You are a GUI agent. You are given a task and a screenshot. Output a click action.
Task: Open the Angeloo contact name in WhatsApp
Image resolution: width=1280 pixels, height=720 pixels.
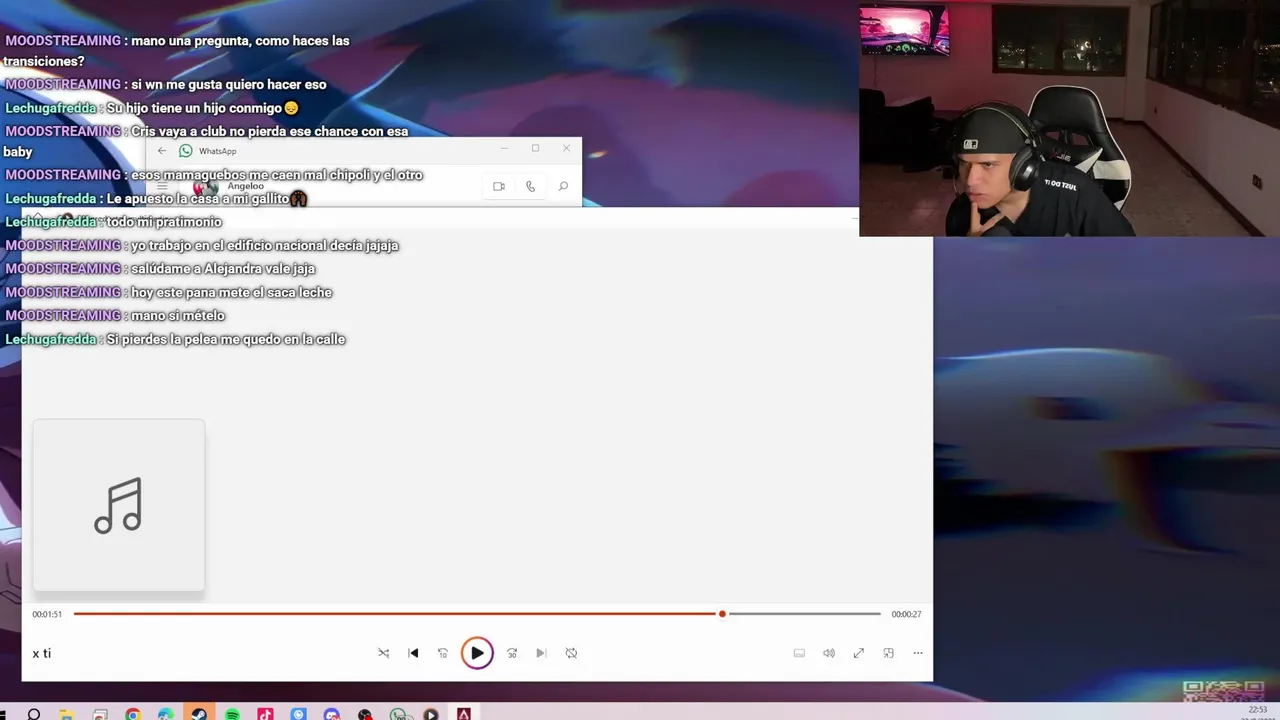point(245,186)
